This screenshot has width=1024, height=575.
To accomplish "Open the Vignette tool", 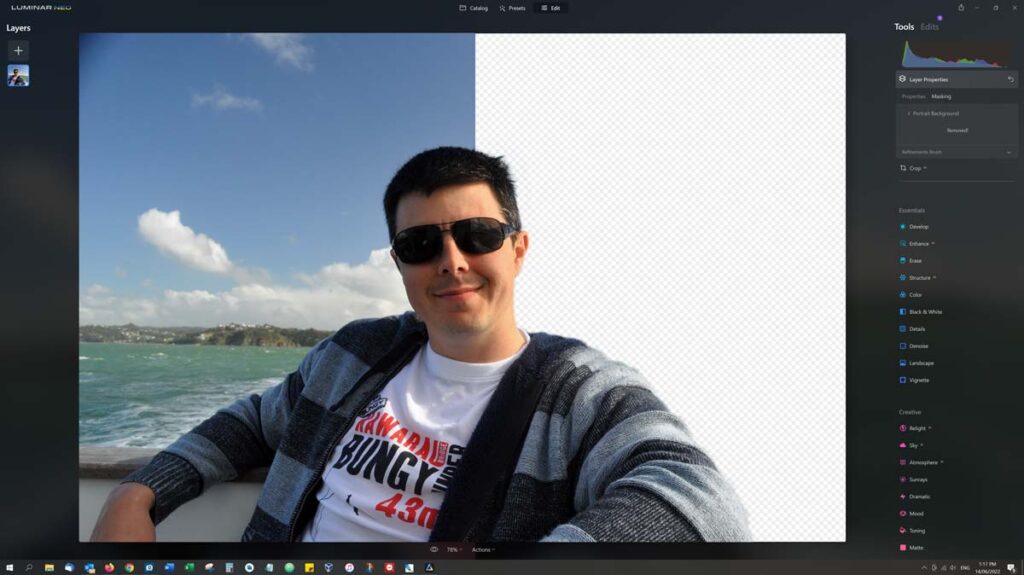I will click(x=918, y=380).
